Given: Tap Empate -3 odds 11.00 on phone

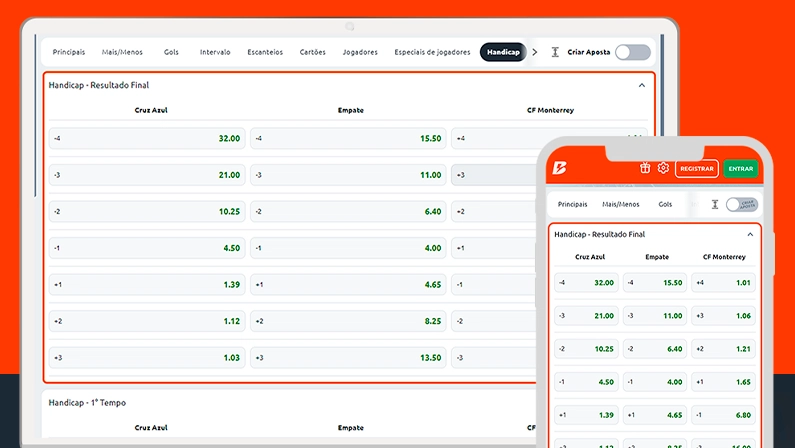Looking at the screenshot, I should [x=655, y=315].
